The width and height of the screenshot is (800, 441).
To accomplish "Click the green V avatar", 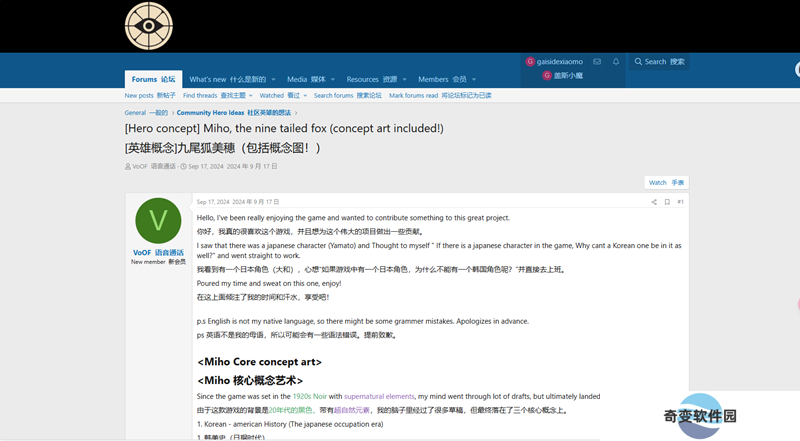I will (158, 220).
